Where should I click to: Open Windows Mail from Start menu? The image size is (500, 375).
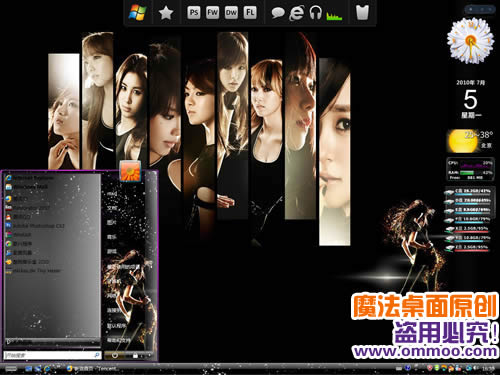(x=27, y=187)
